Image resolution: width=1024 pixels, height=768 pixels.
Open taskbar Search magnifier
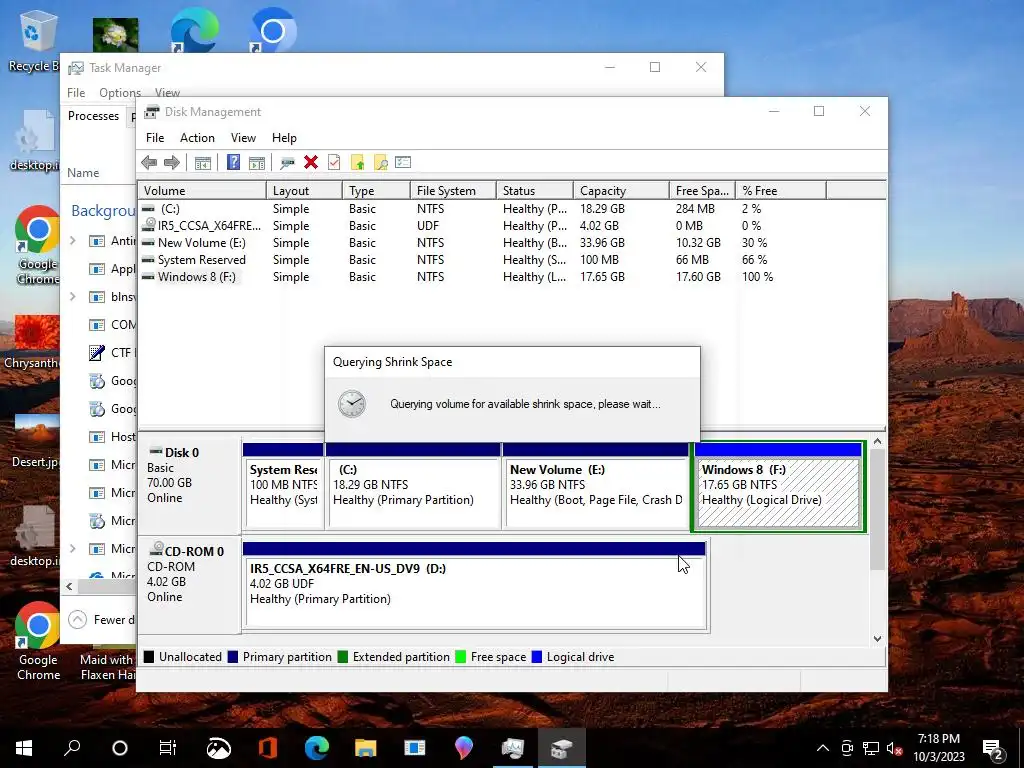coord(72,748)
